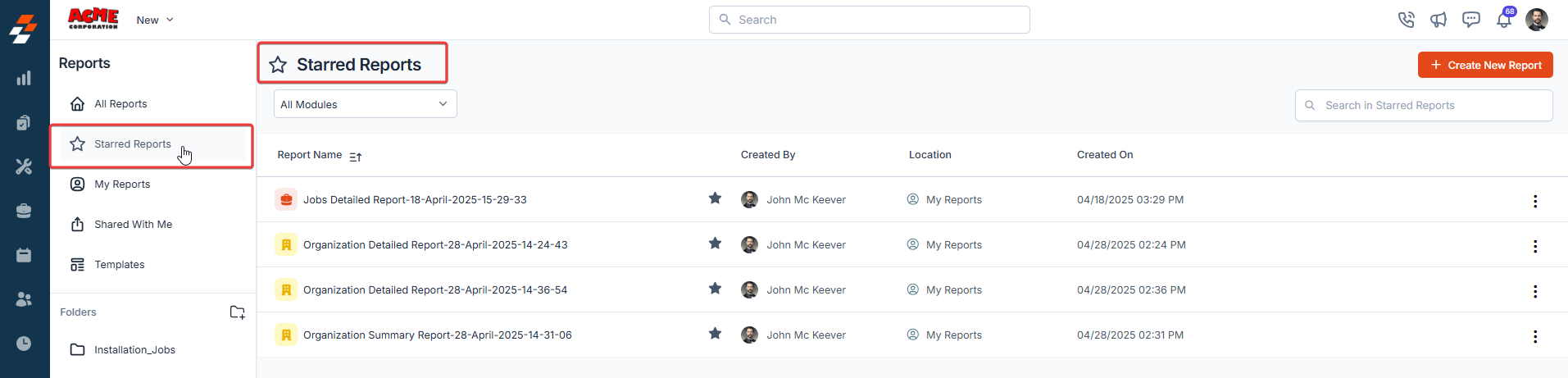Viewport: 1568px width, 378px height.
Task: Open the analytics bar chart sidebar icon
Action: click(24, 78)
